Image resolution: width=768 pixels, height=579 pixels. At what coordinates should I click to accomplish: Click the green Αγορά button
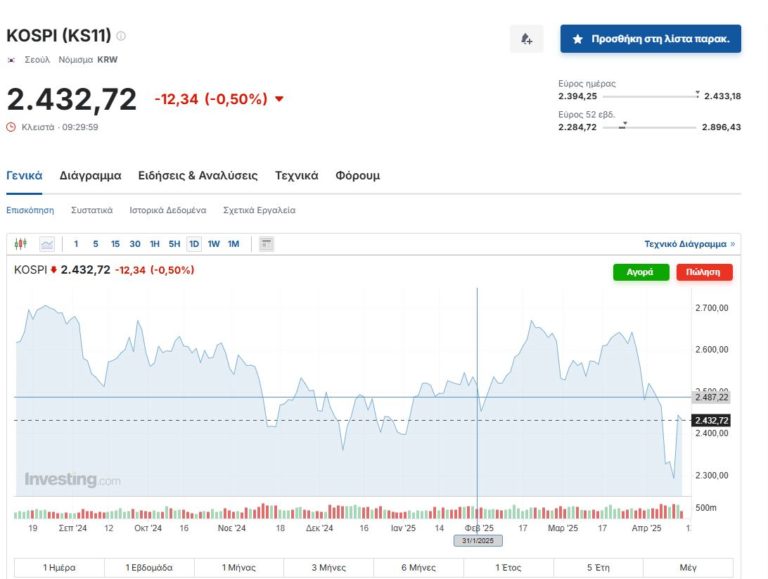coord(640,272)
